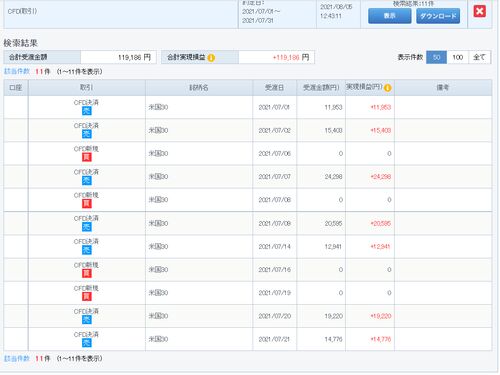Click the blue 表示 button

(x=389, y=16)
